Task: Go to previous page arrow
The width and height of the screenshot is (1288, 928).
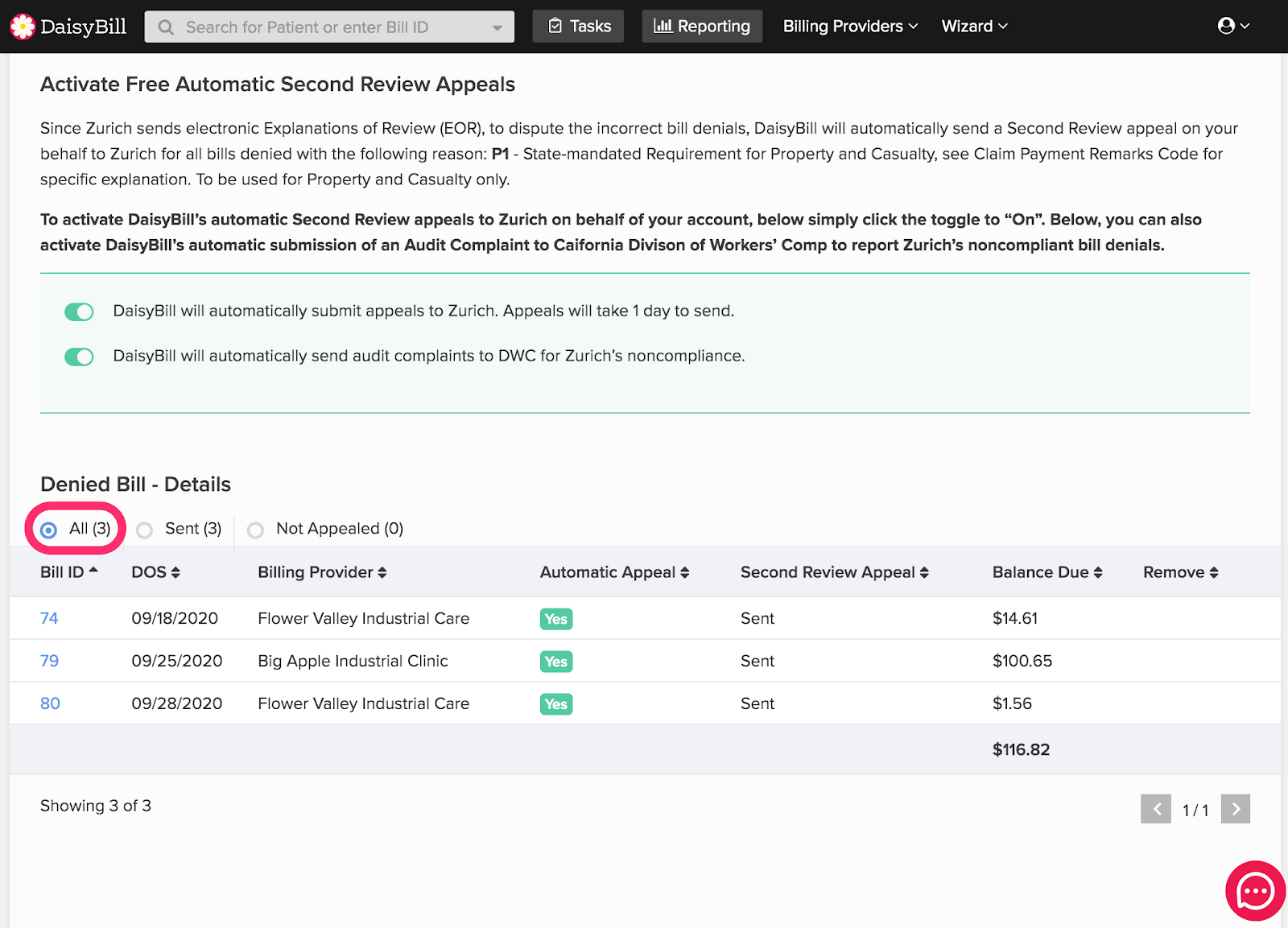Action: tap(1156, 809)
